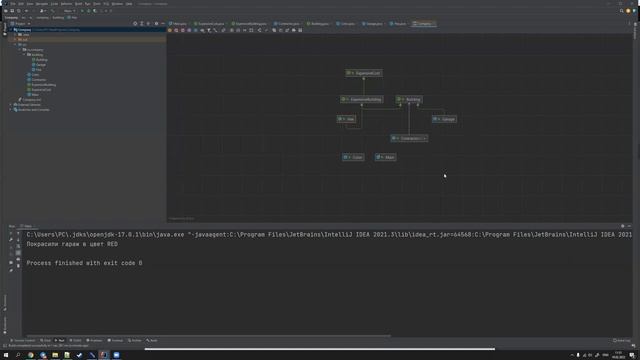
Task: Click Clear All trash icon in console
Action: 18,266
